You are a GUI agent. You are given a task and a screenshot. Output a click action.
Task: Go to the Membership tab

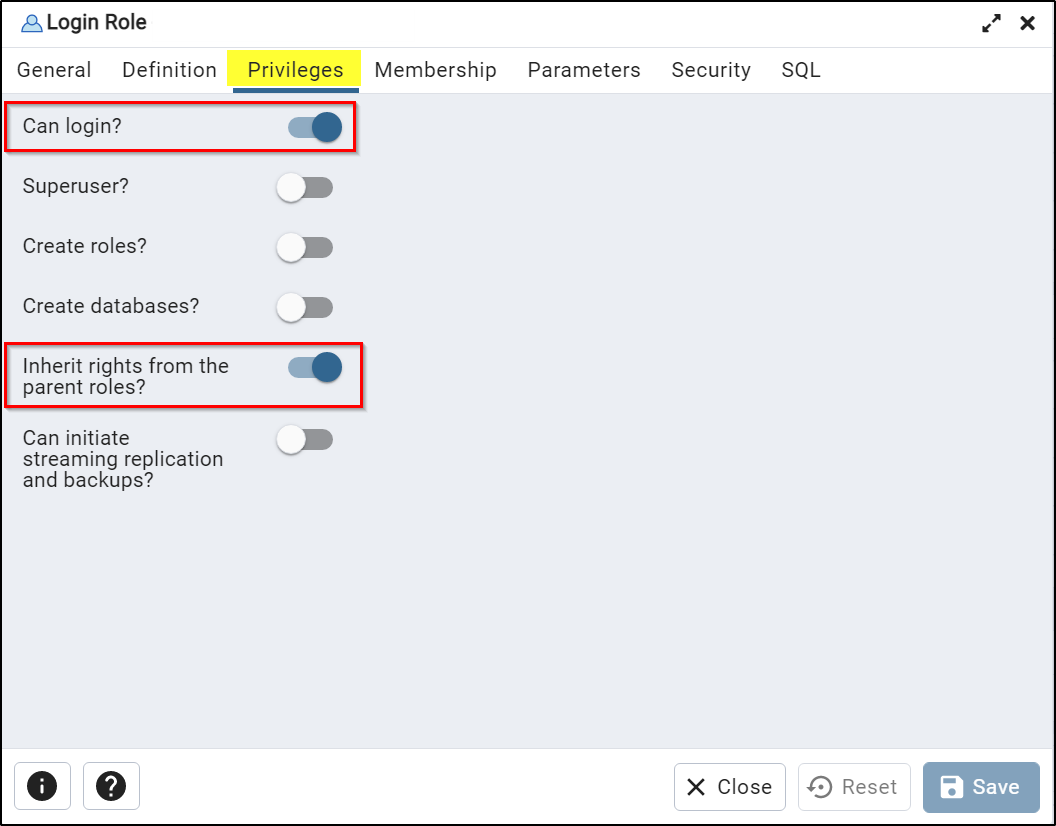coord(436,70)
